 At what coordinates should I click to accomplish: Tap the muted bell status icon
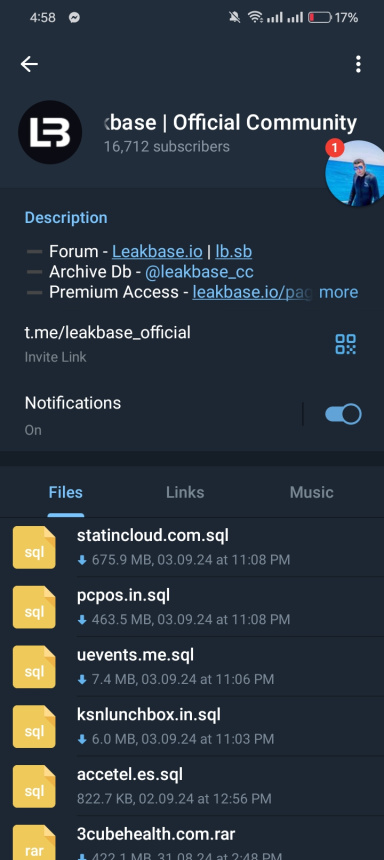point(235,18)
